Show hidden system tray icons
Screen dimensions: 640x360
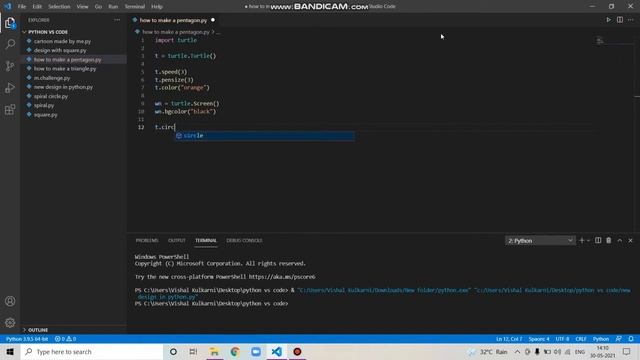click(x=517, y=351)
